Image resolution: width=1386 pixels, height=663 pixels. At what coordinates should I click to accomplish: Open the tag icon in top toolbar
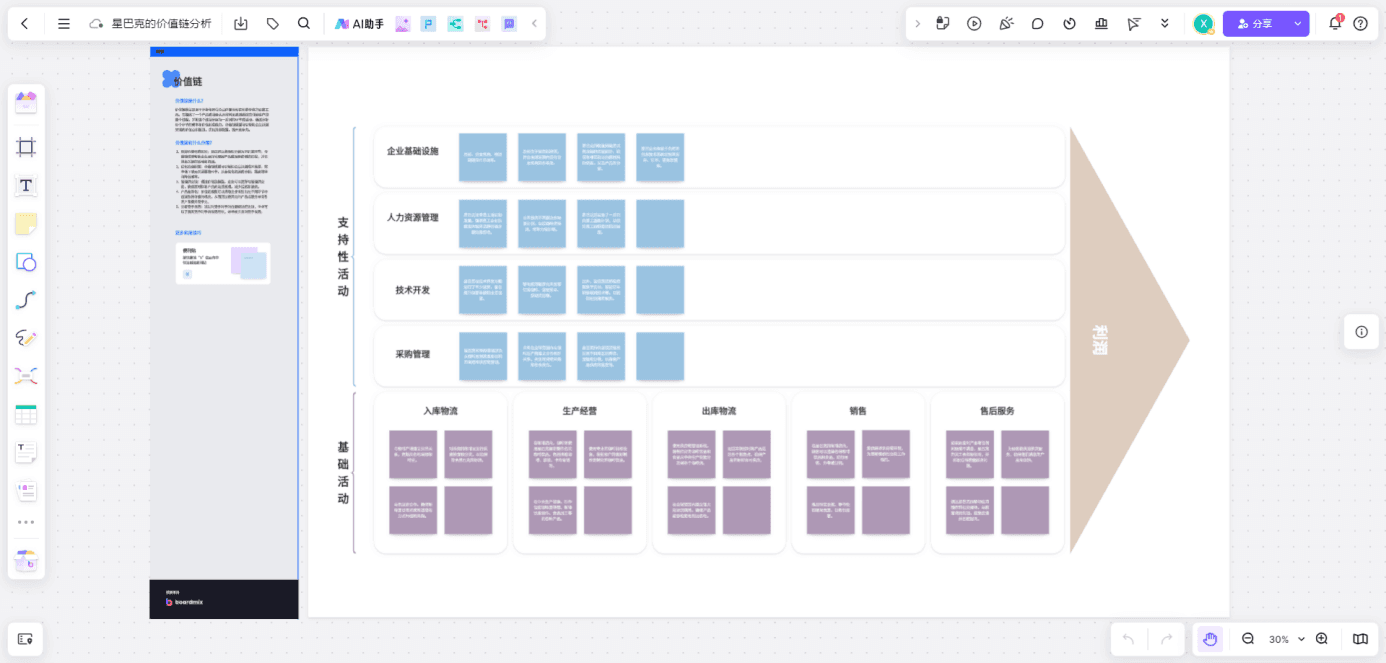273,24
